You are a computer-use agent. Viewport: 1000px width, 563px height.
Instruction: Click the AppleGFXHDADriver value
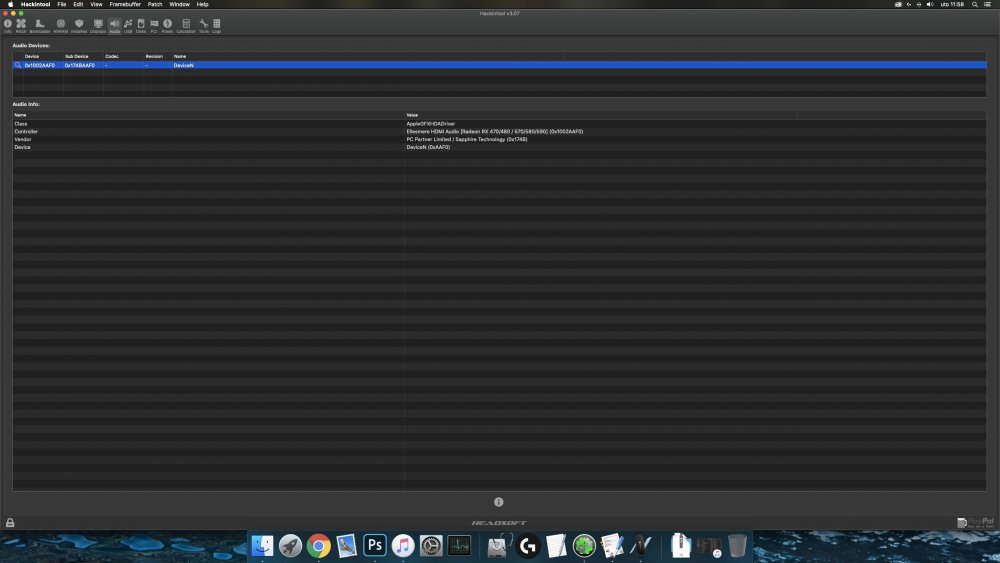coord(430,124)
